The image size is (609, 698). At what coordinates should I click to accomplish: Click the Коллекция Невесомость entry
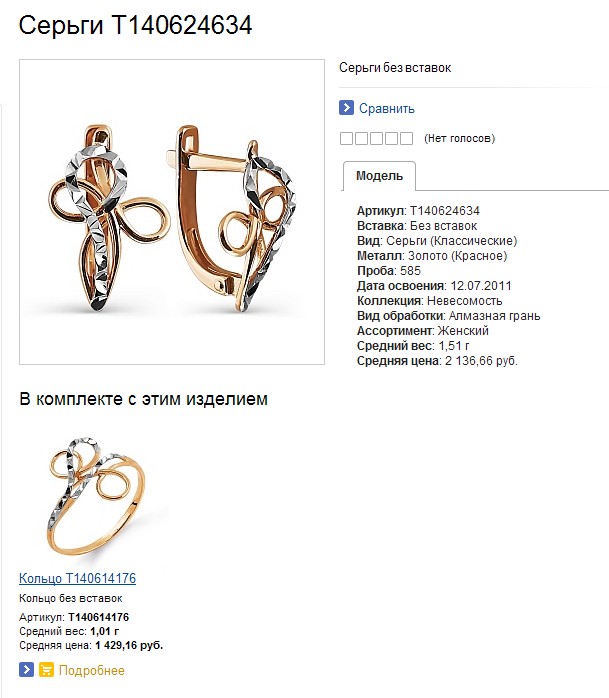click(430, 301)
